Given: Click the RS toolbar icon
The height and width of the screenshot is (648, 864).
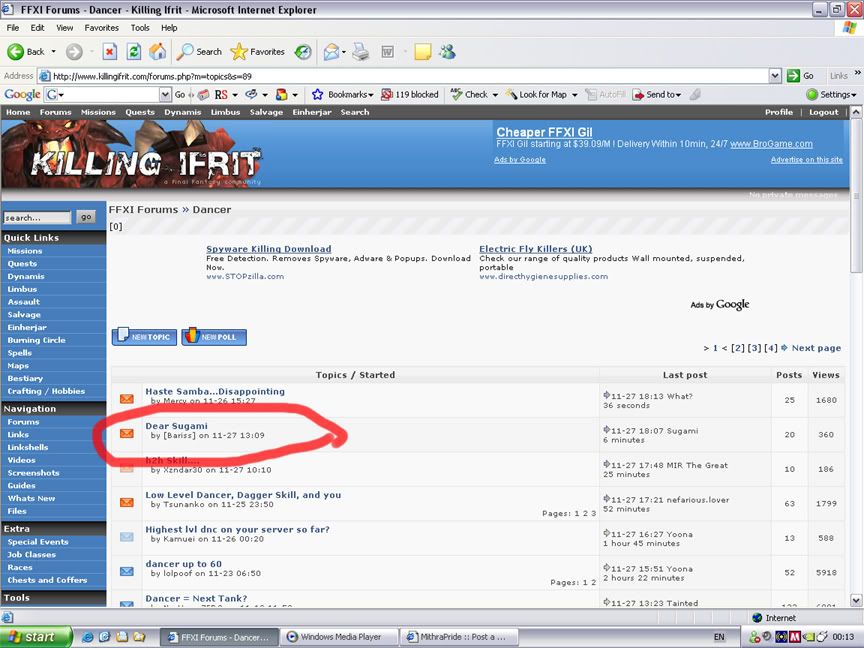Looking at the screenshot, I should point(221,95).
